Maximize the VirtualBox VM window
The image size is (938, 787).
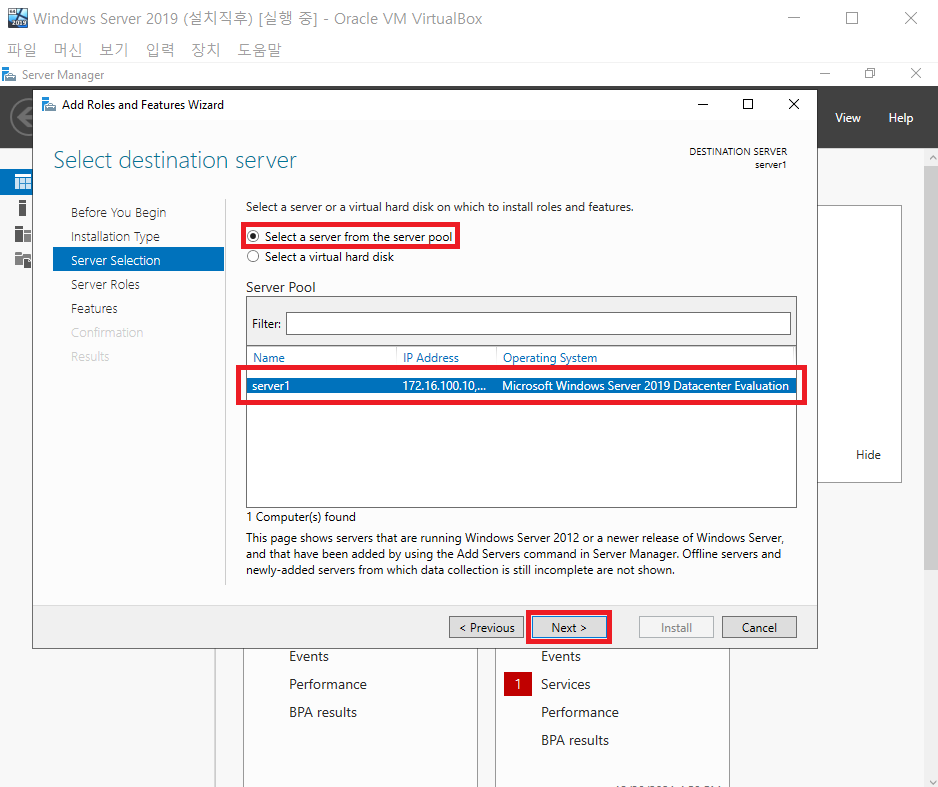[852, 18]
